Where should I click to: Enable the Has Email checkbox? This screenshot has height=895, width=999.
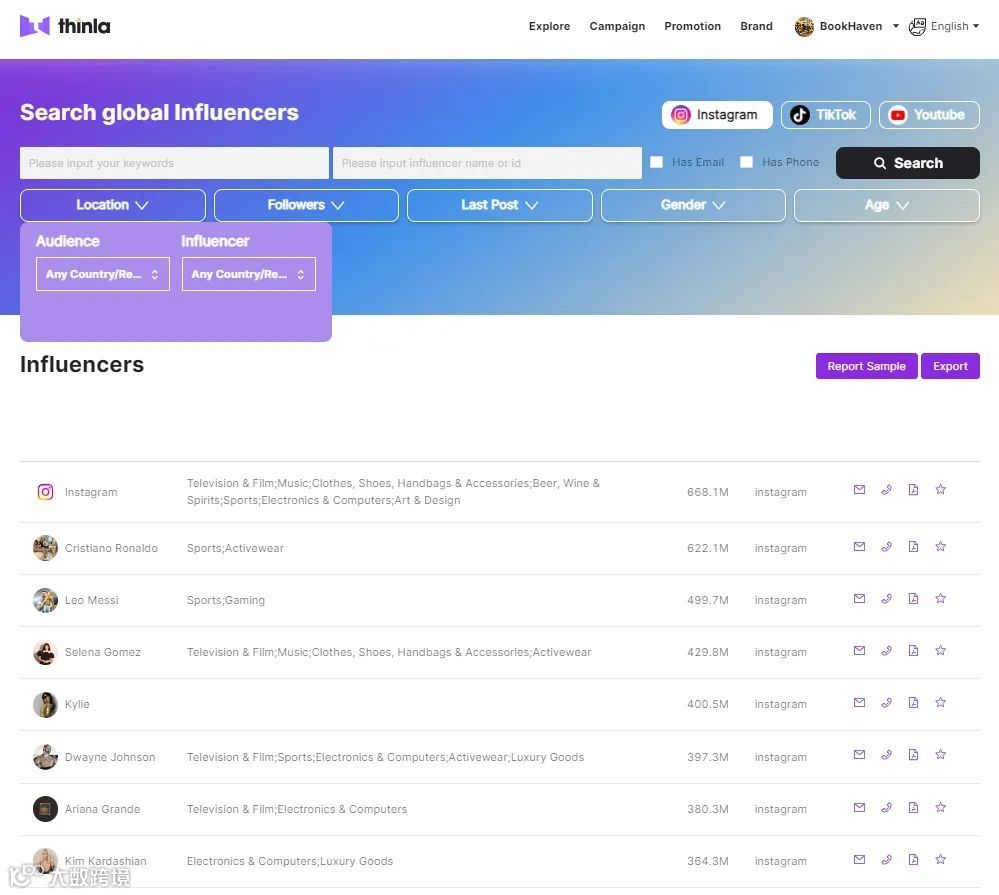coord(656,162)
